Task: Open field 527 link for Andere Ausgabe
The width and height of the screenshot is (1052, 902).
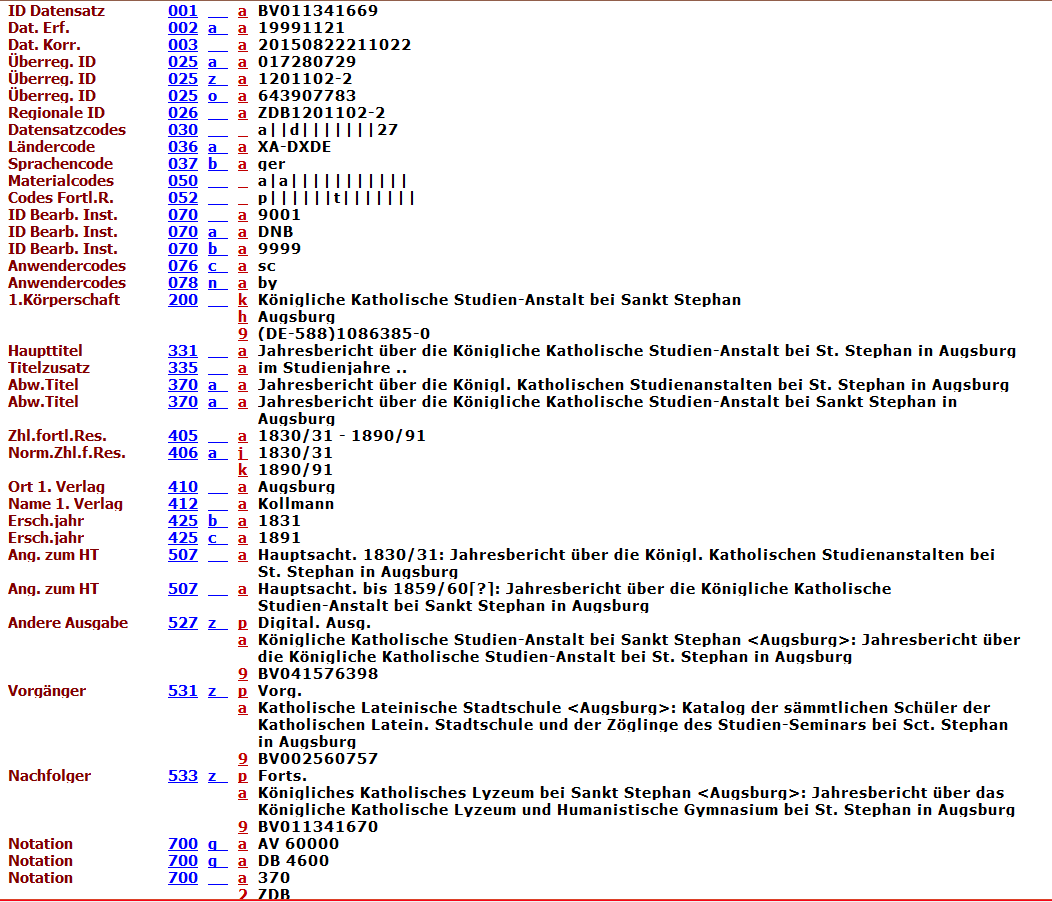Action: 183,623
